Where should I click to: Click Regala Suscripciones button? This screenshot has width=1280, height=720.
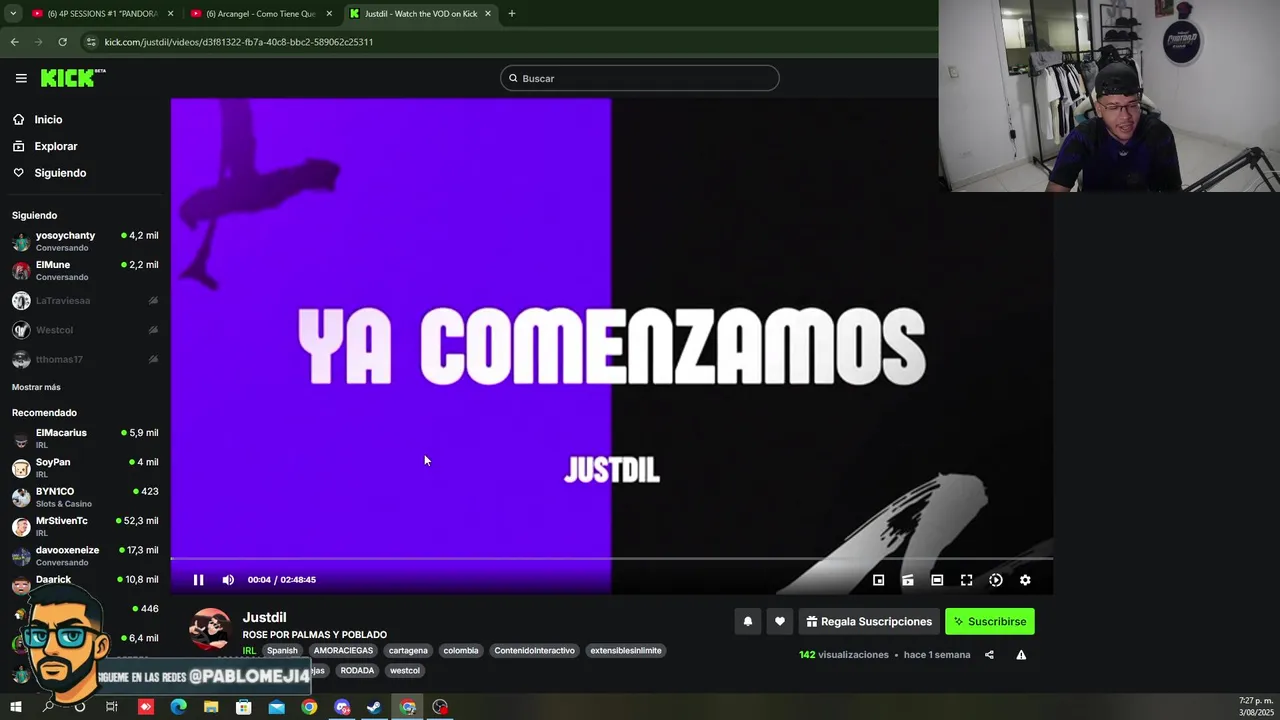click(x=869, y=621)
